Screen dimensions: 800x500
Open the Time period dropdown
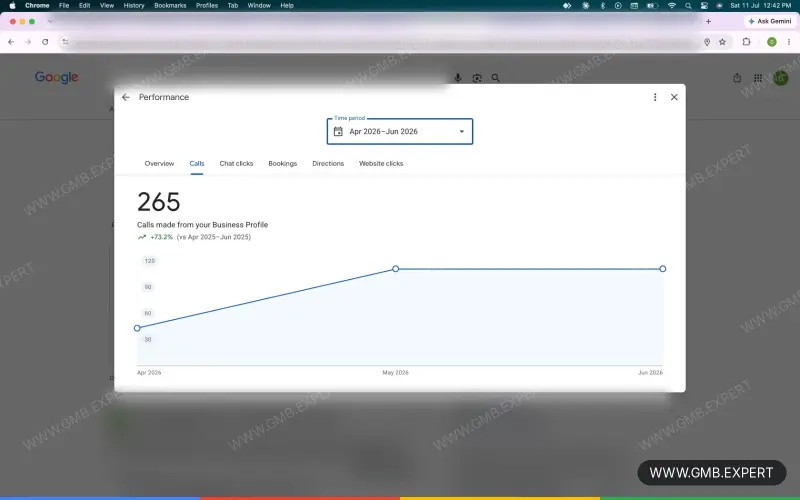(x=399, y=132)
